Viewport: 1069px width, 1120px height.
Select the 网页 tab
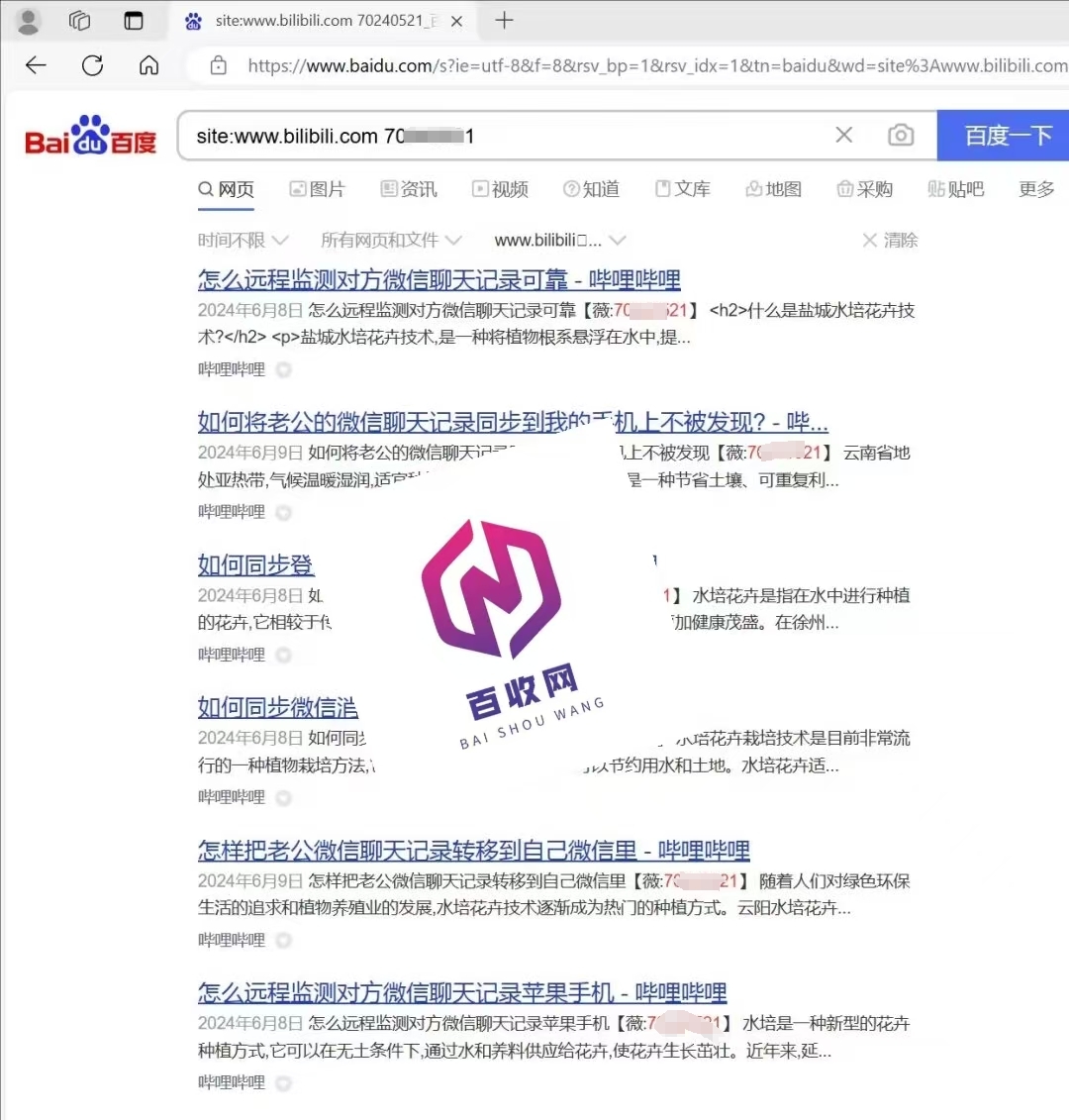tap(226, 189)
